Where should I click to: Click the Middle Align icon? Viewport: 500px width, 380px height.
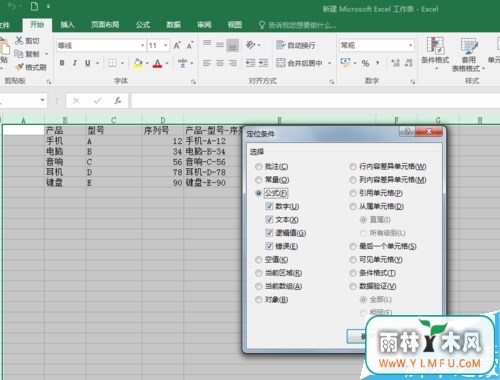220,45
